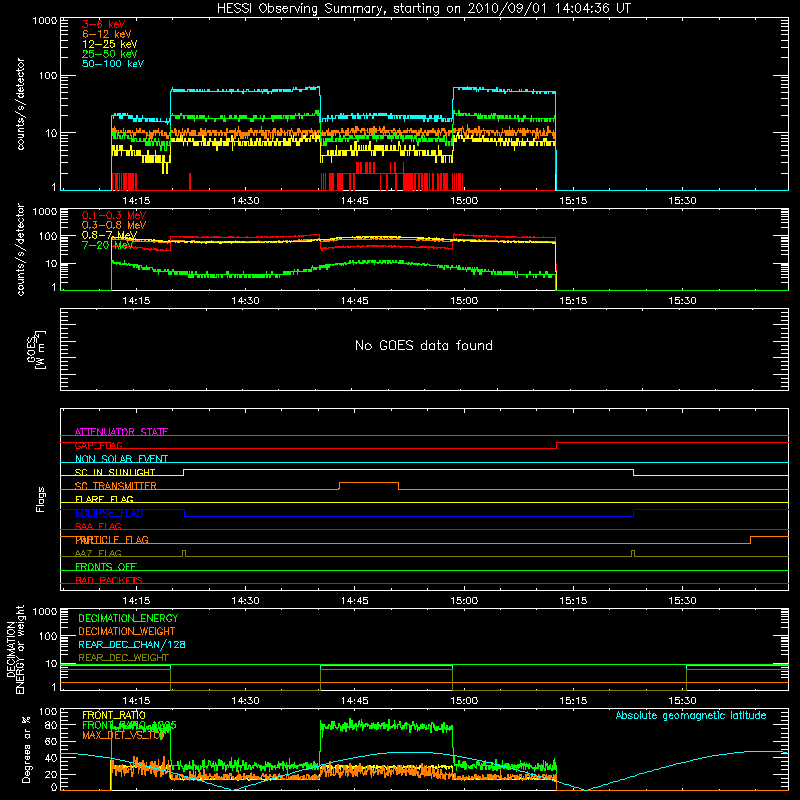Click the REAR_DEC_CHAN/128 legend label
Image resolution: width=800 pixels, height=800 pixels.
[132, 645]
